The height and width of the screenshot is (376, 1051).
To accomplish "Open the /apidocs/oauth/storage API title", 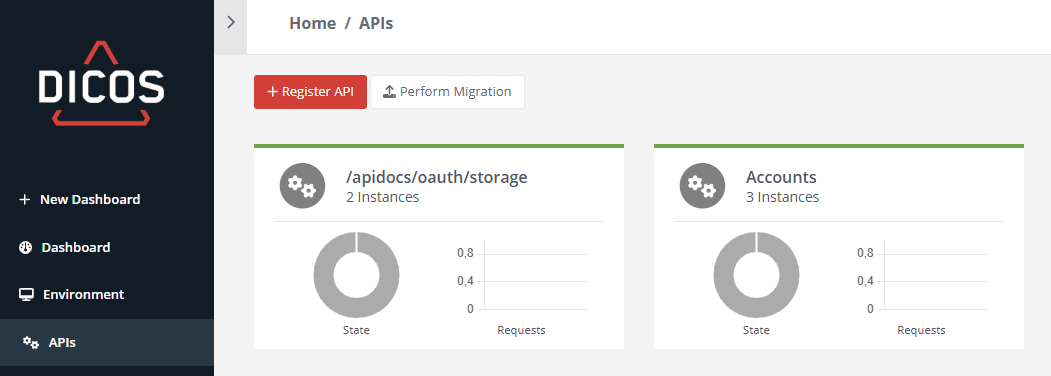I will [436, 178].
